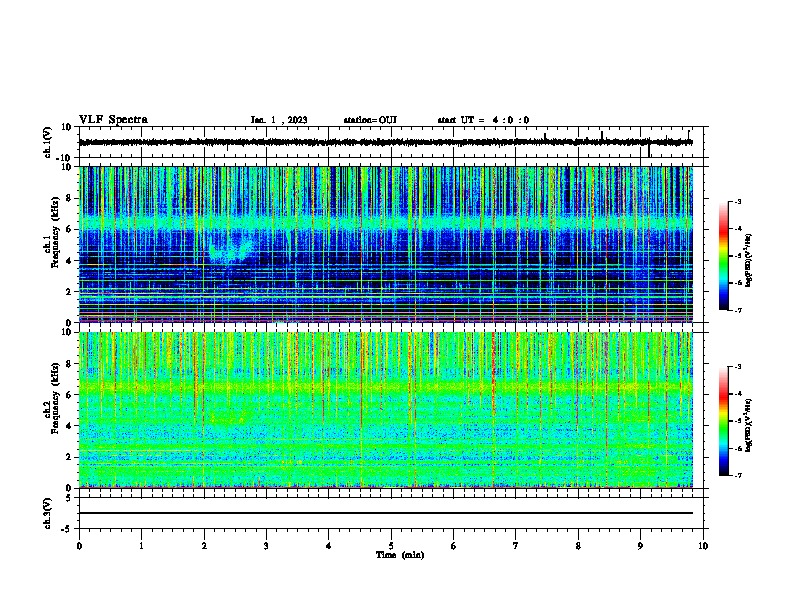This screenshot has height=612, width=792.
Task: Click time axis tick label '4'
Action: [329, 546]
